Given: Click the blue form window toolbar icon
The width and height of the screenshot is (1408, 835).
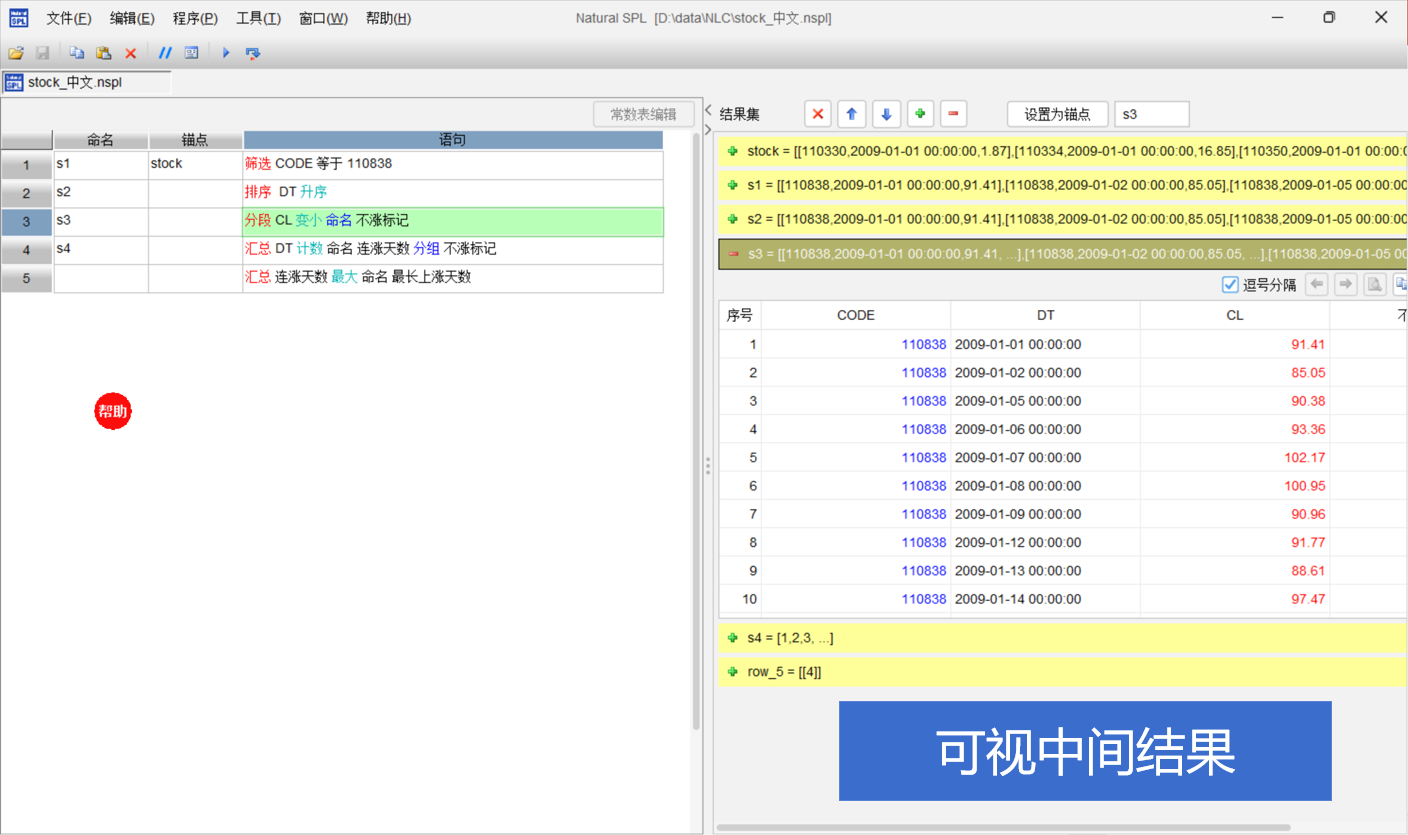Looking at the screenshot, I should [x=191, y=53].
